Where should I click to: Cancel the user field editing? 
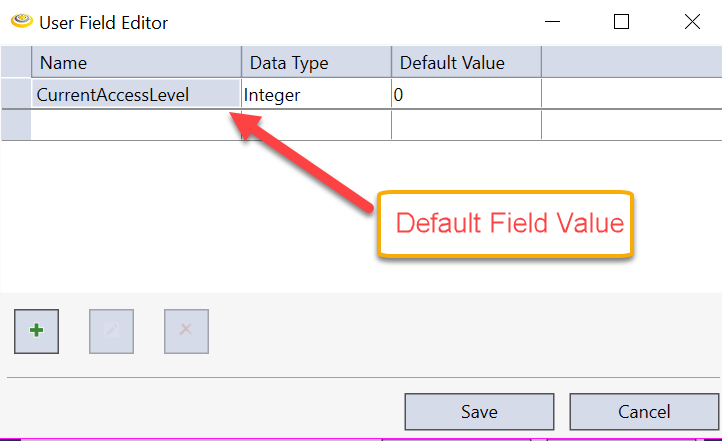pyautogui.click(x=644, y=411)
